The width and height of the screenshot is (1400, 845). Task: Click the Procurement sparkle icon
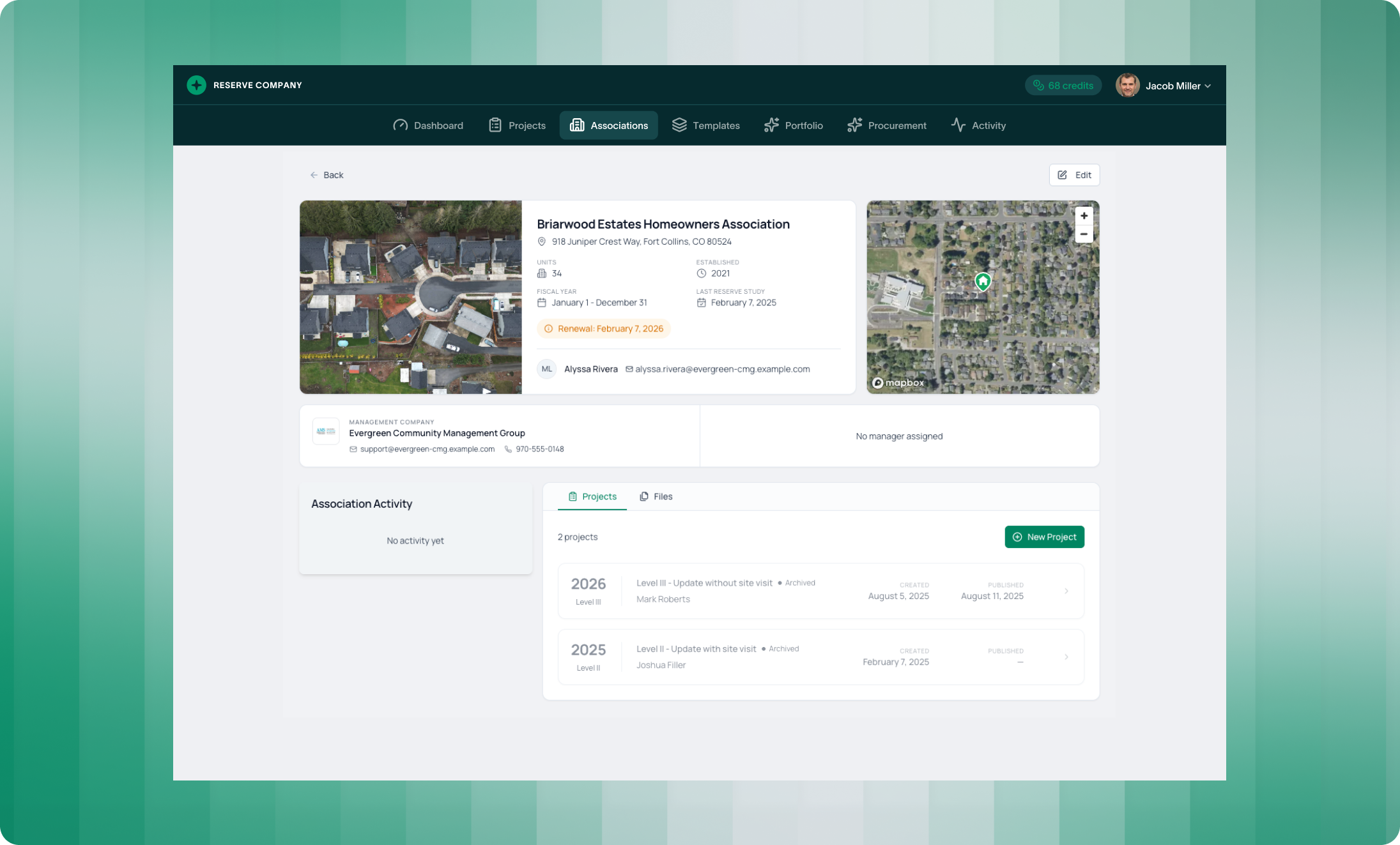(x=854, y=125)
